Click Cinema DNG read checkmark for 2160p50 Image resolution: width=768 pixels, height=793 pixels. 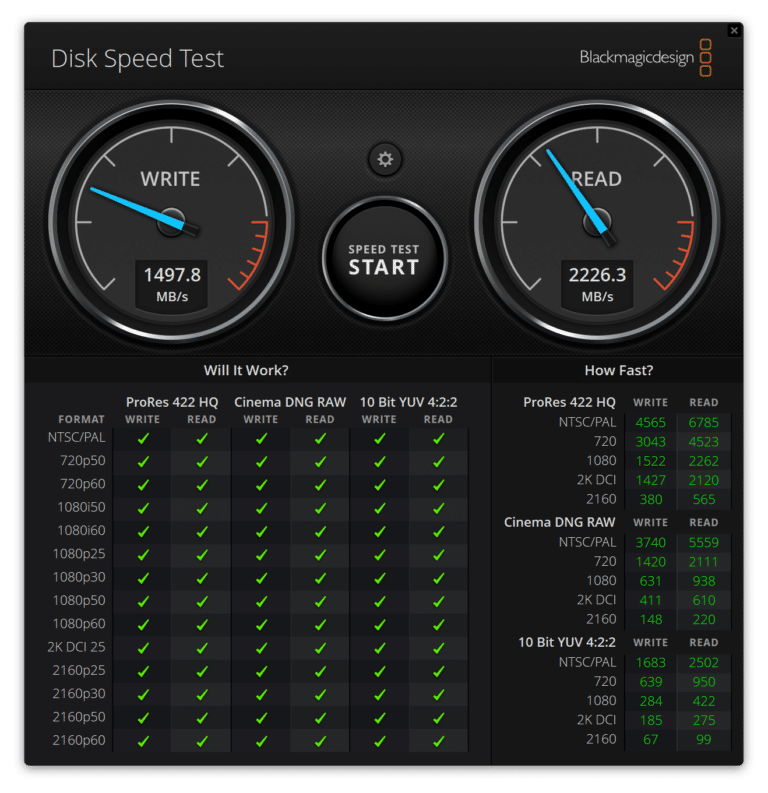point(320,718)
